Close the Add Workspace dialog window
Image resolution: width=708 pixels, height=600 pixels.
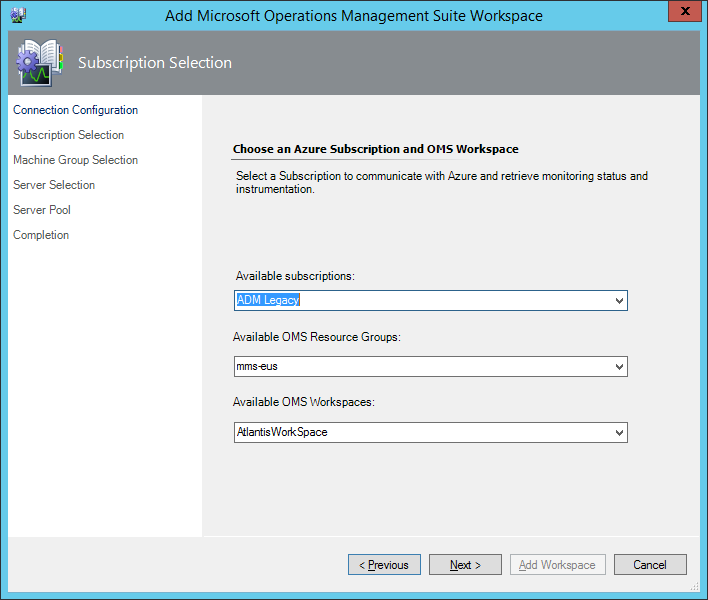tap(685, 11)
